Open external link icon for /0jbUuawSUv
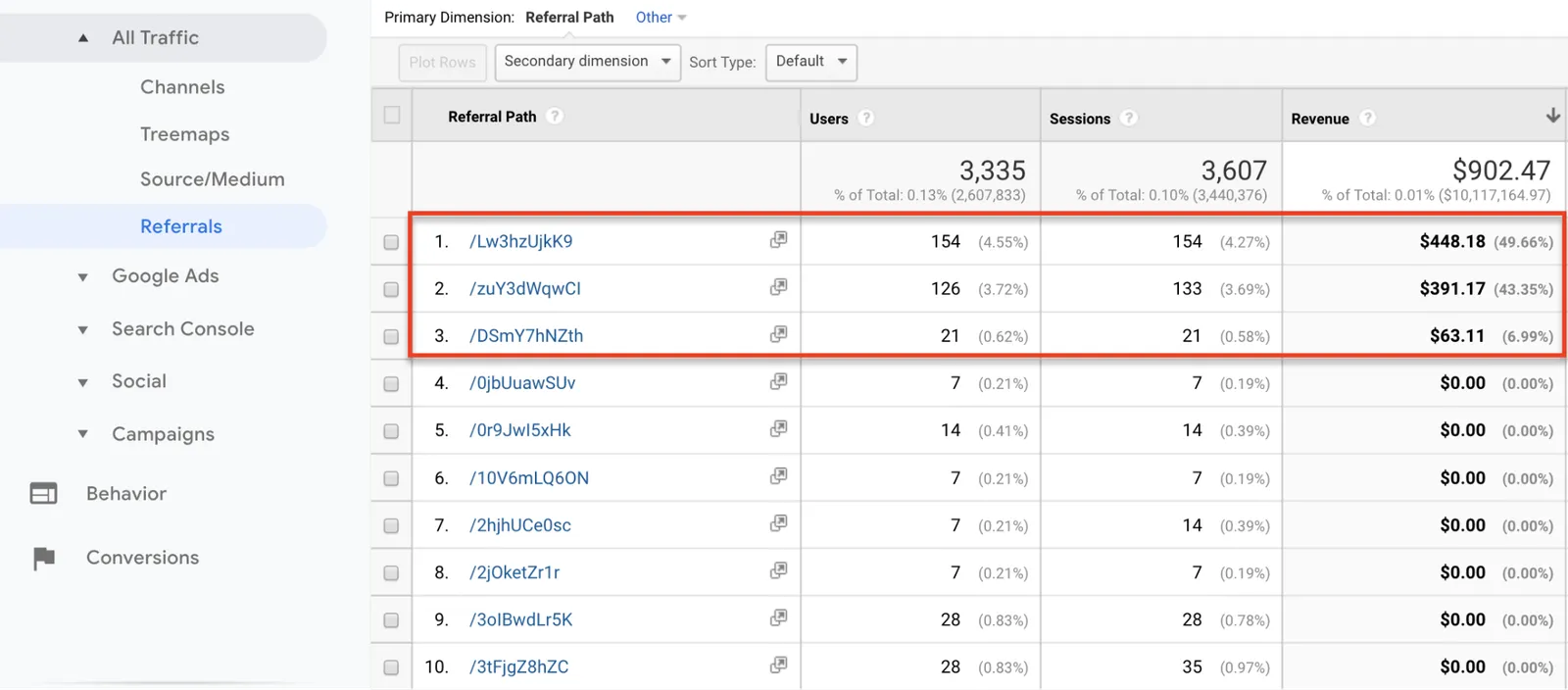Viewport: 1568px width, 690px height. point(778,381)
